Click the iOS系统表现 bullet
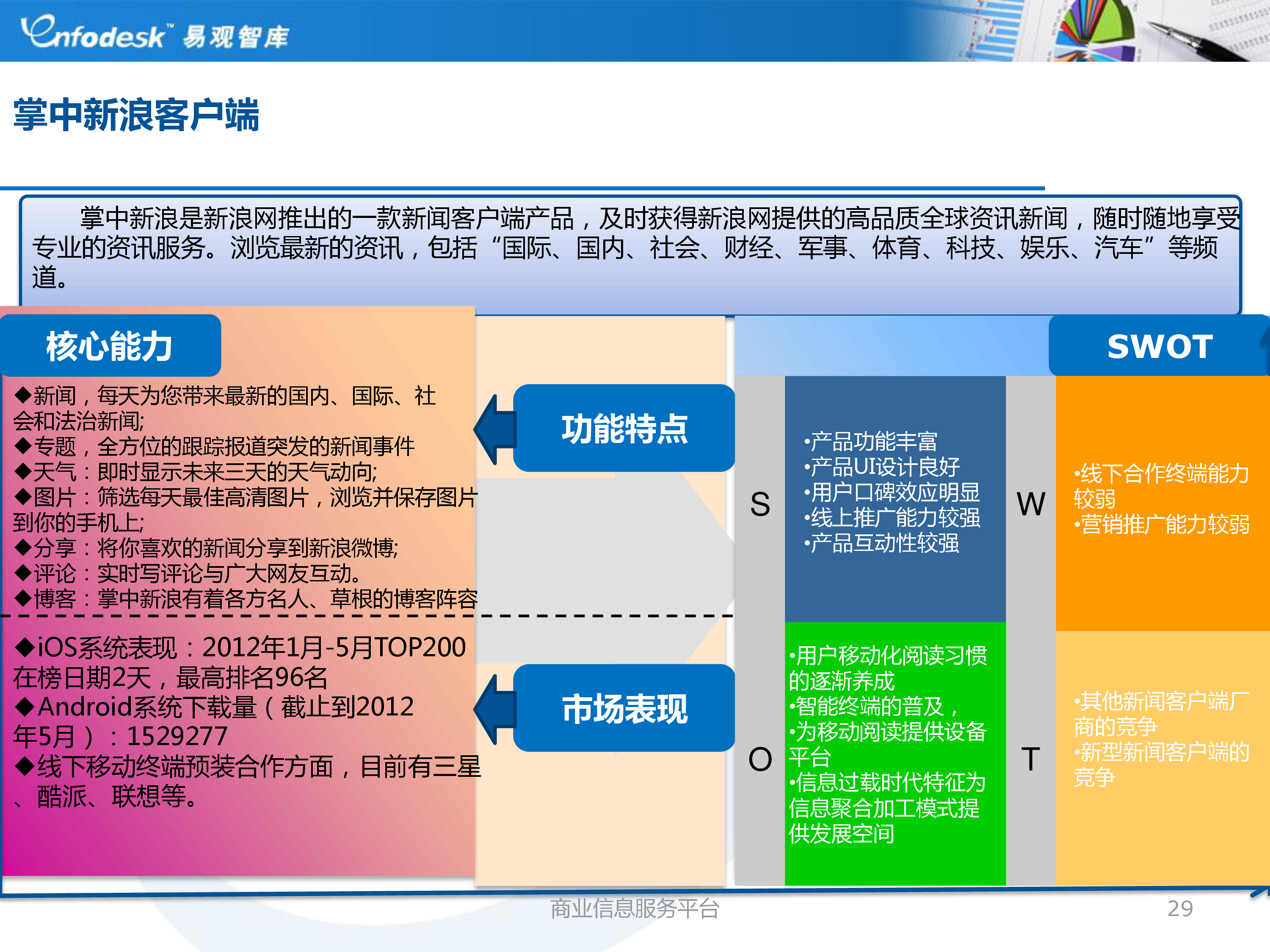 point(240,662)
